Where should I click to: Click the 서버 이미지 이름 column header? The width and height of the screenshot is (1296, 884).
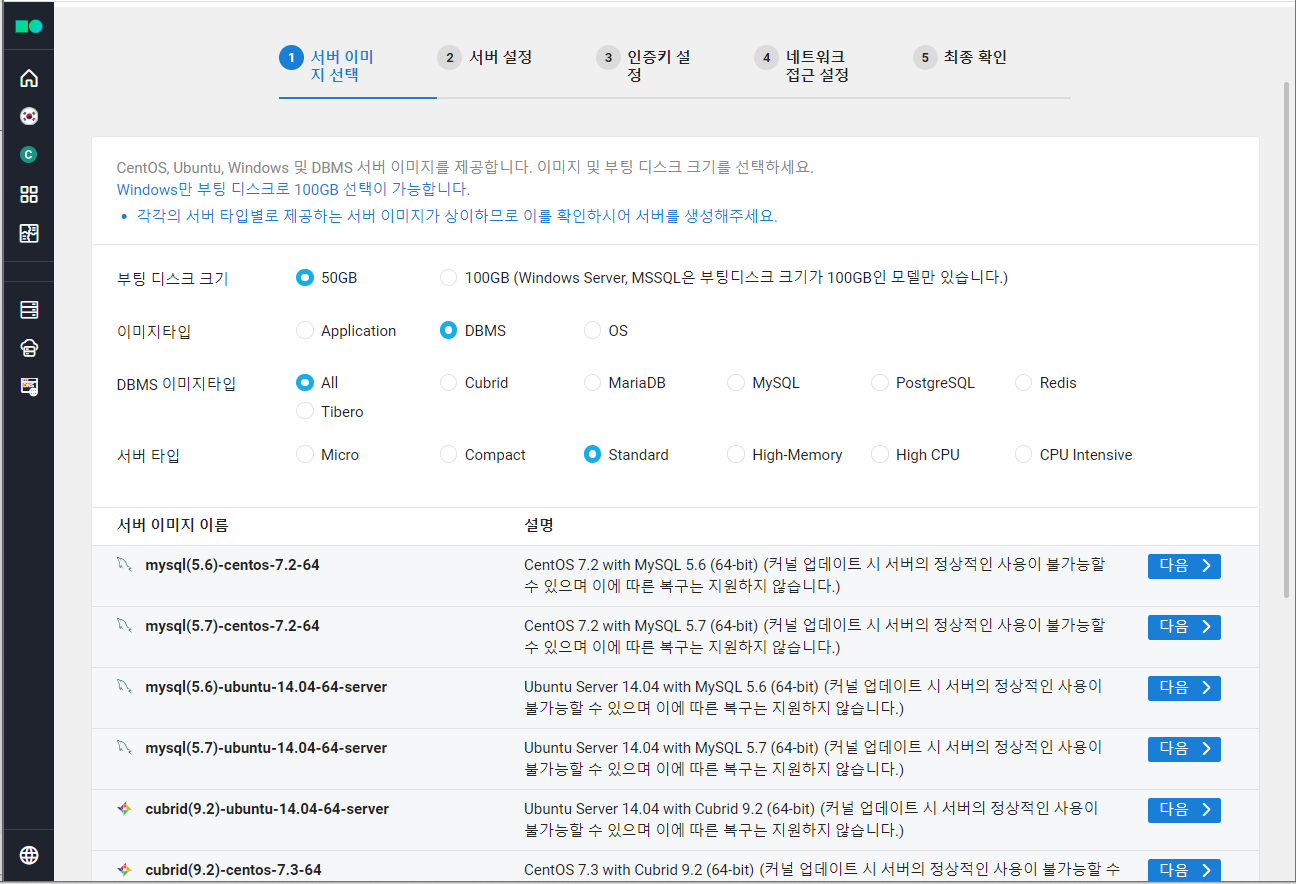coord(172,525)
